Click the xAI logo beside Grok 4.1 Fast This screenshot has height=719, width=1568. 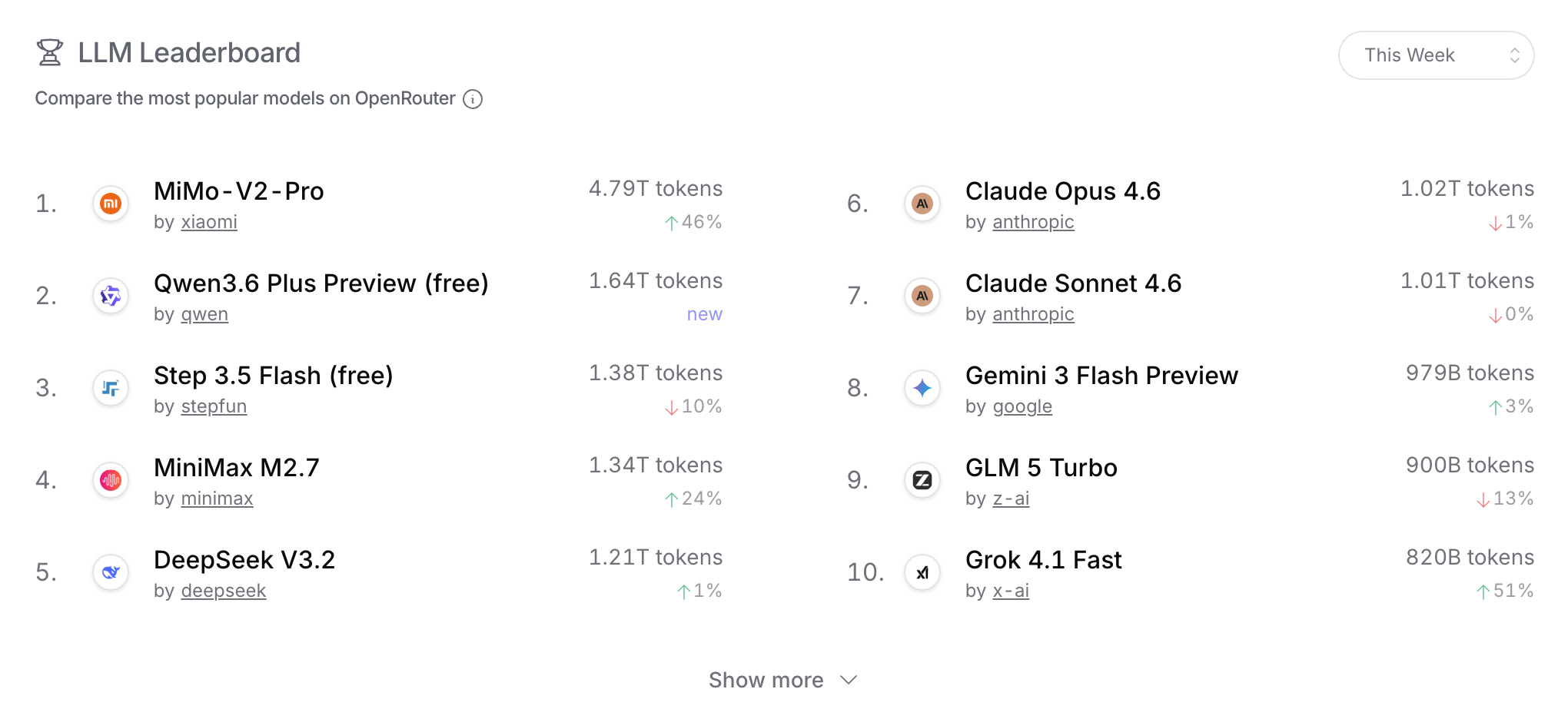tap(922, 572)
